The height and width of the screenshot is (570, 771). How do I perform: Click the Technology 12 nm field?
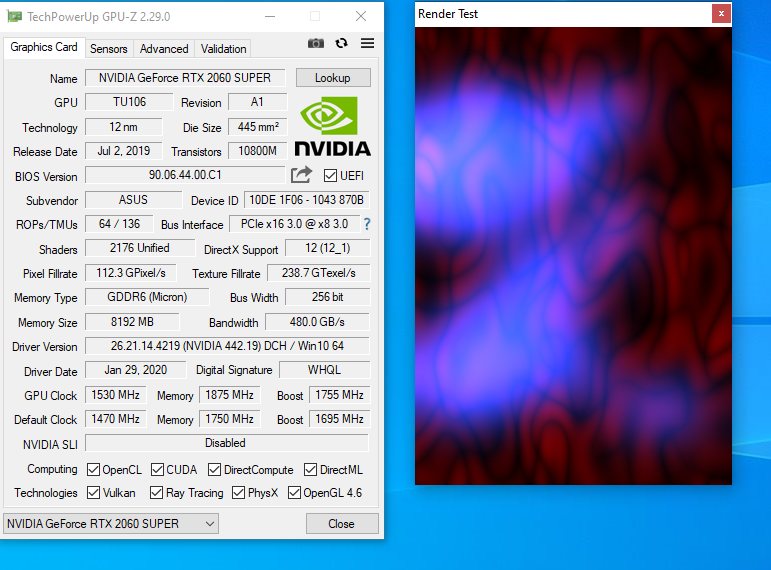(x=123, y=127)
